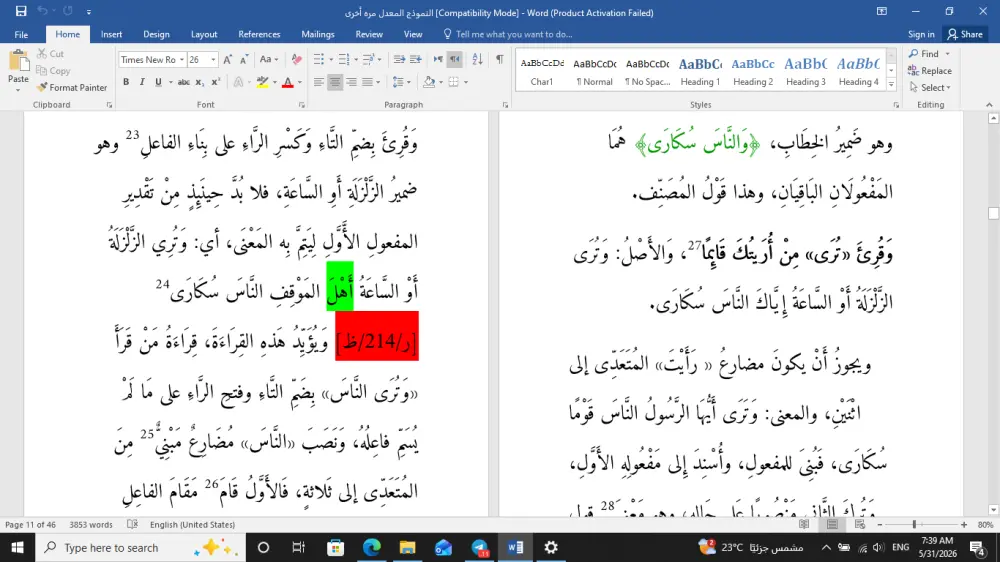Apply the Normal style
The width and height of the screenshot is (1000, 562).
coord(594,71)
